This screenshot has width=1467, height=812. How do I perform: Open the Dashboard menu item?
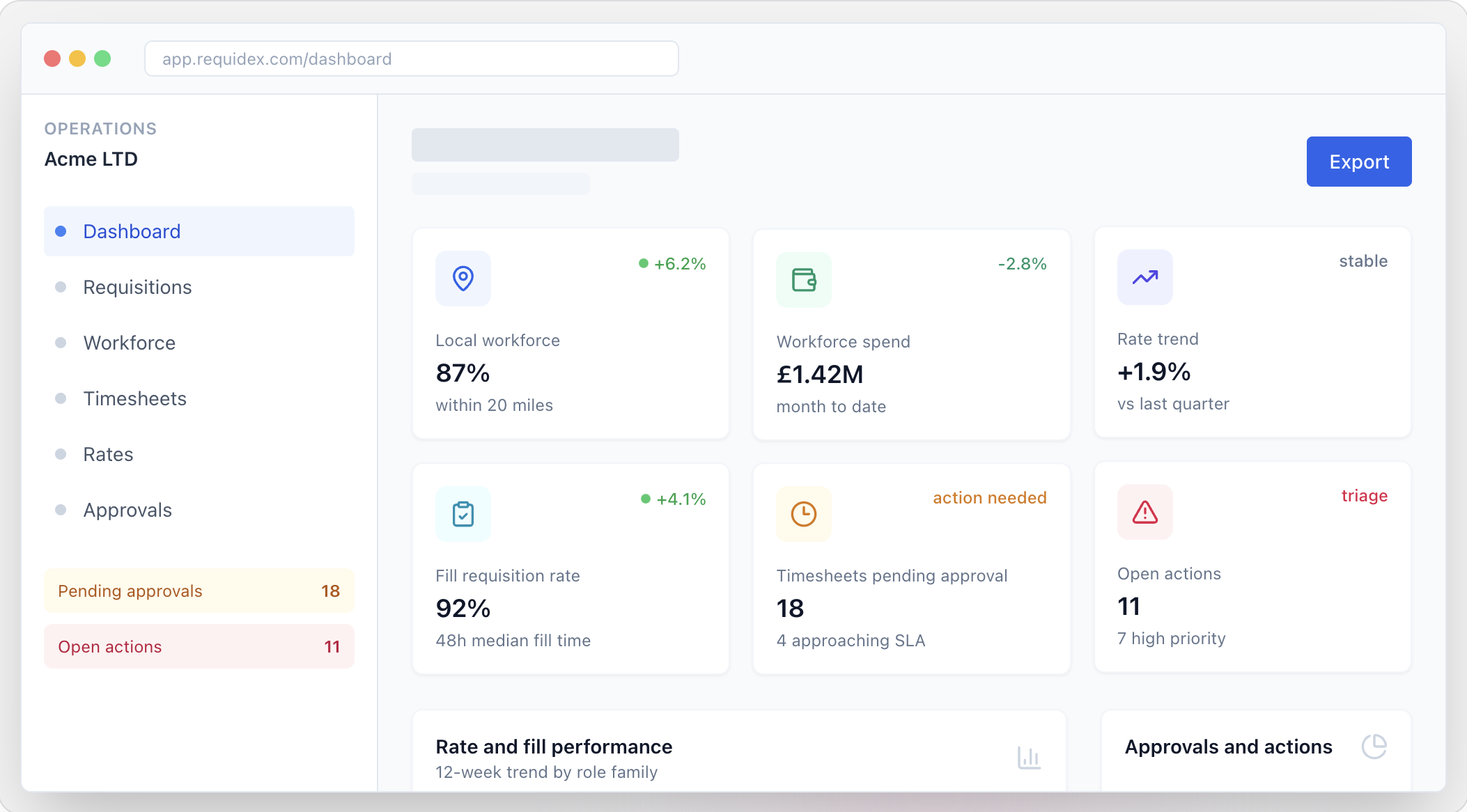(199, 231)
